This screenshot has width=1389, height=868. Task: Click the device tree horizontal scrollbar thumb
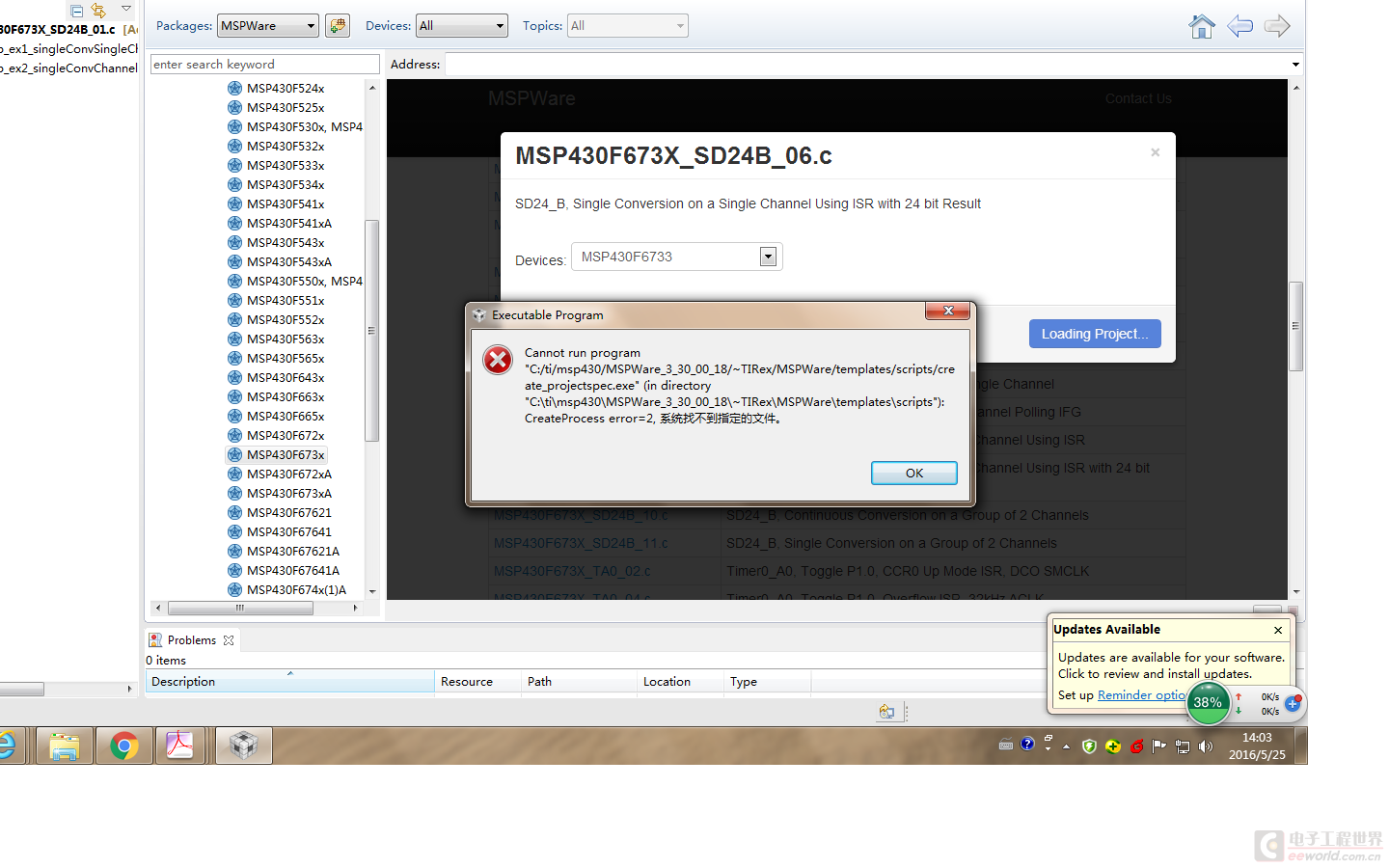pos(240,608)
